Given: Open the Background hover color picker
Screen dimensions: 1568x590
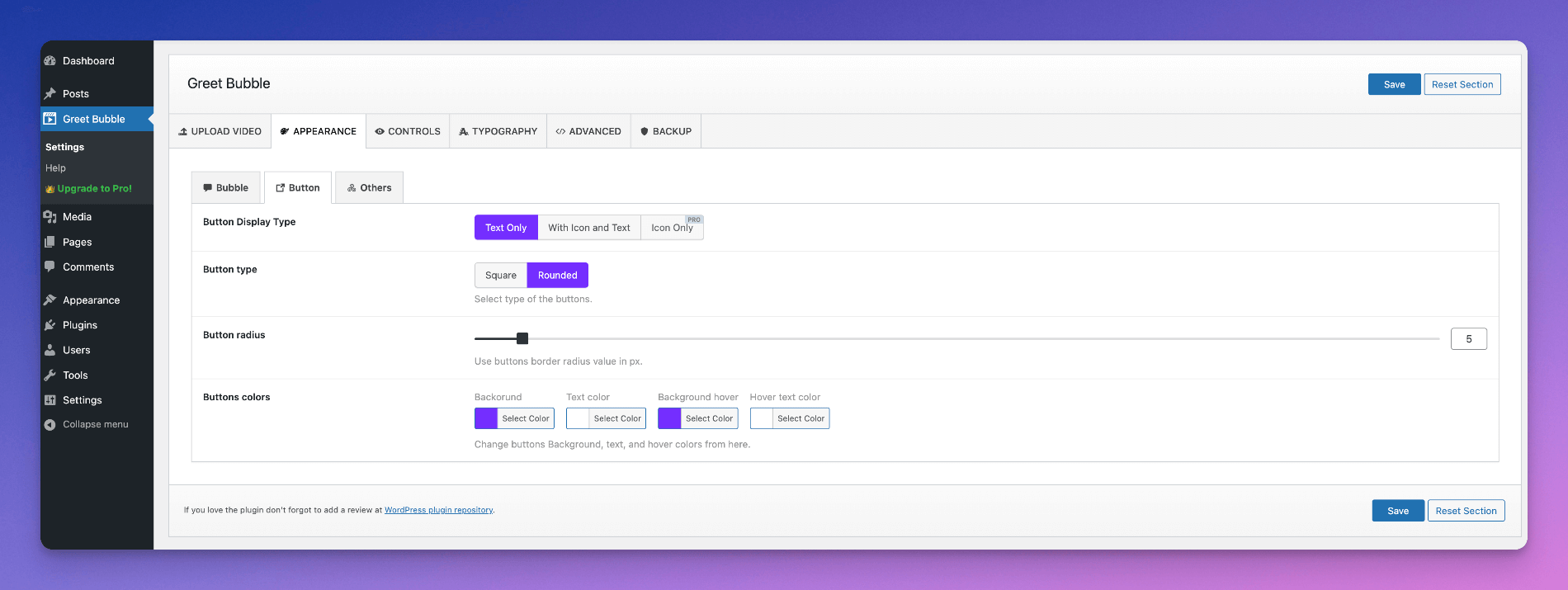Looking at the screenshot, I should (x=698, y=418).
